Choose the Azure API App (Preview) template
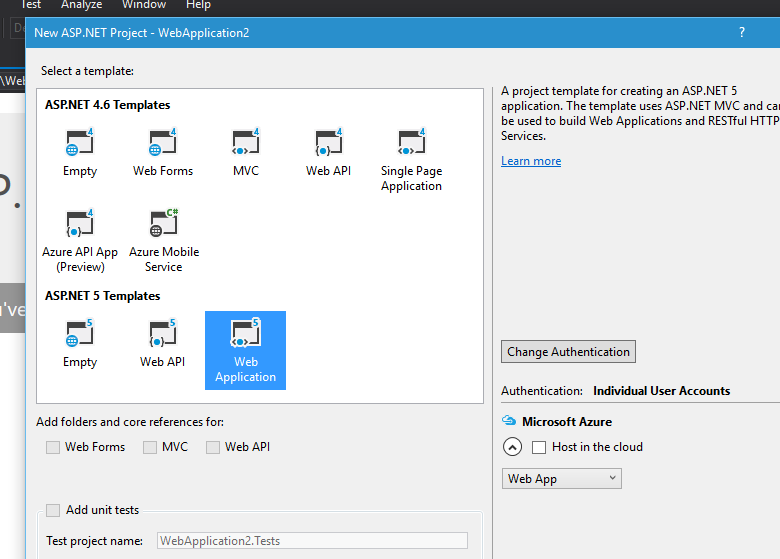 click(x=80, y=225)
